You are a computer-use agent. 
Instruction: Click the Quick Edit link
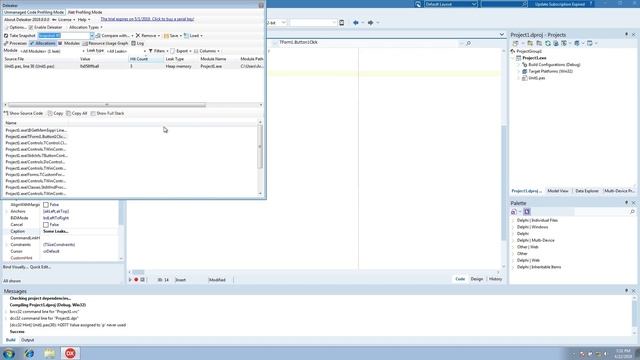point(40,267)
